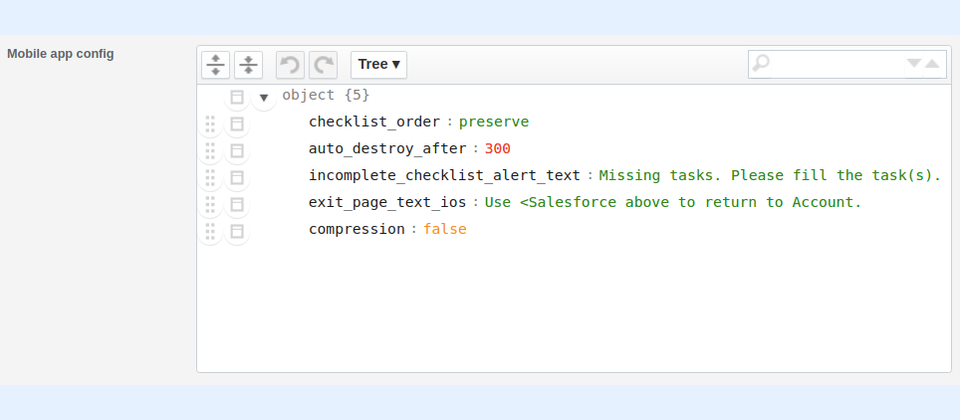Open action menu for checklist_order row
960x420 pixels.
coord(237,124)
